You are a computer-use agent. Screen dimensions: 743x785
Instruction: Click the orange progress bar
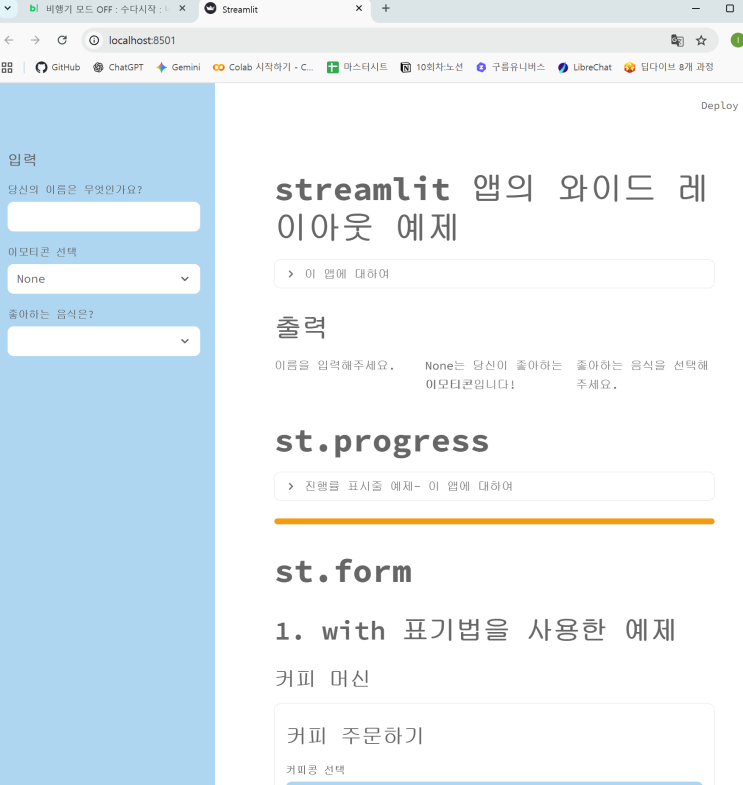point(494,521)
